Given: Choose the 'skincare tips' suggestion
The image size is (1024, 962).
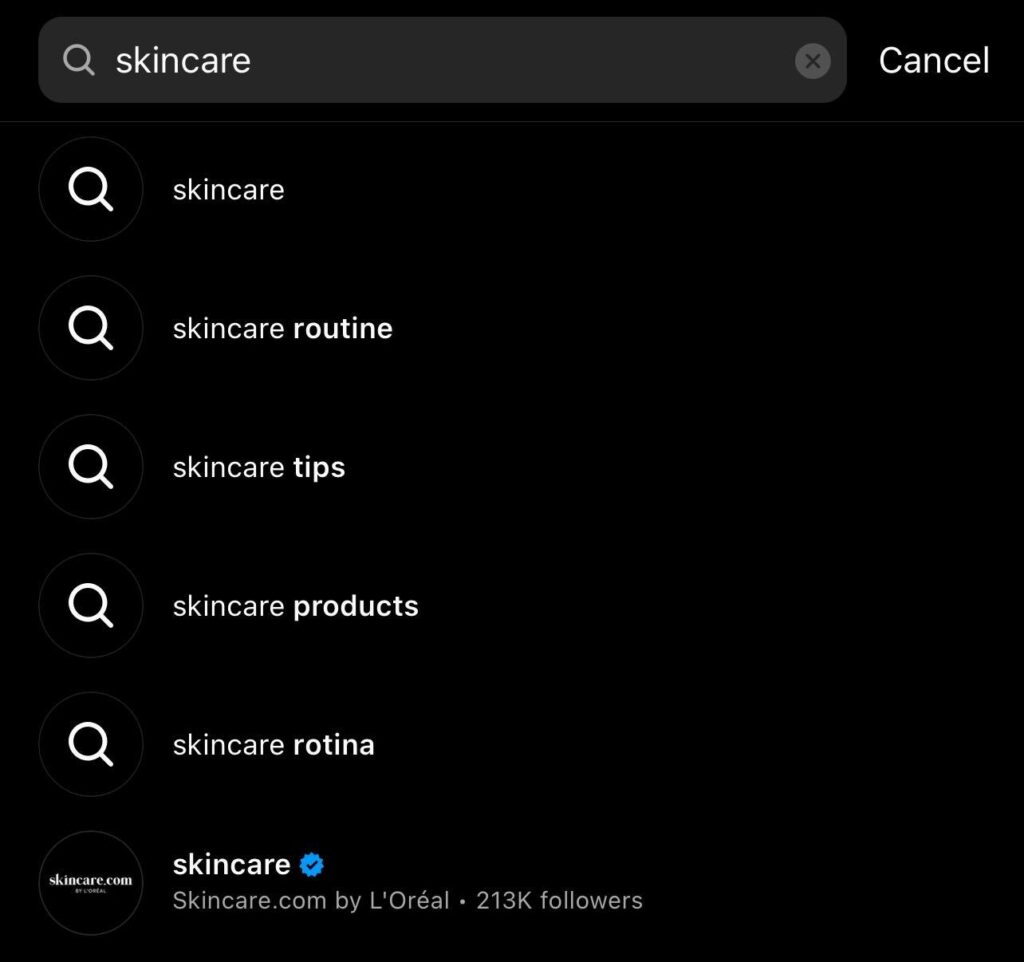Looking at the screenshot, I should click(258, 467).
